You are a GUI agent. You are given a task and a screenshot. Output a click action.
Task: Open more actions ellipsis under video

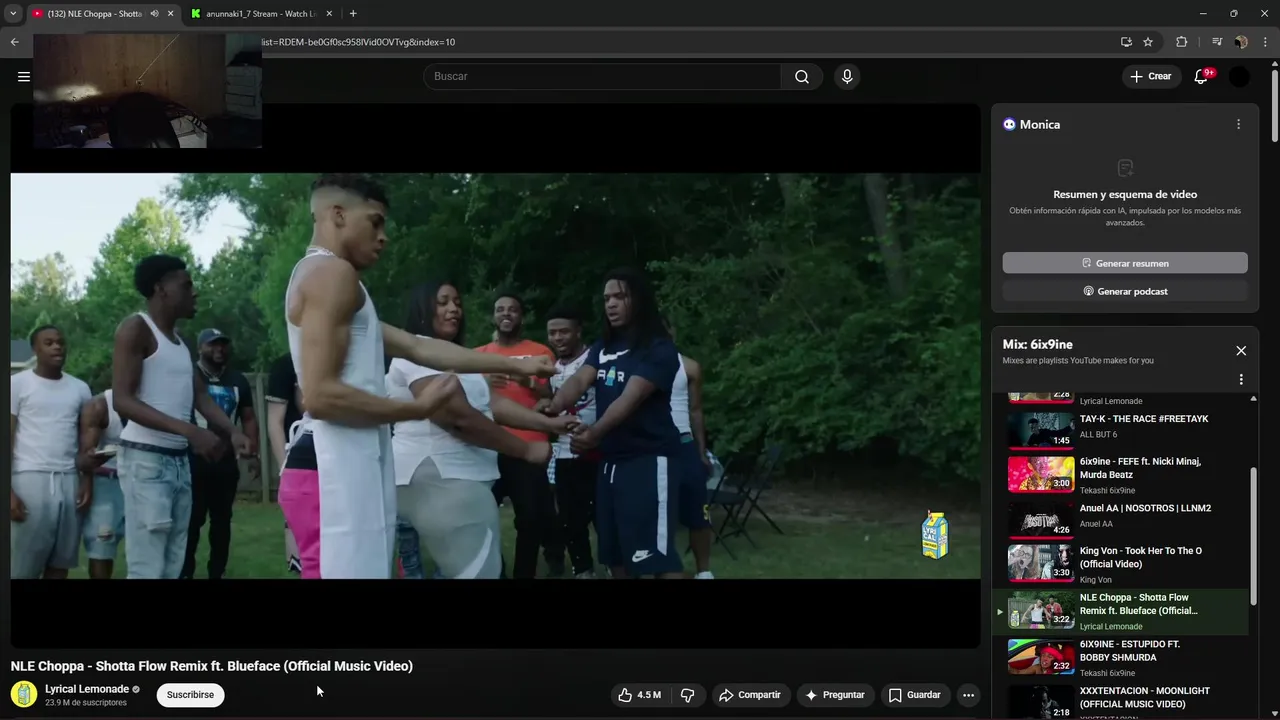click(x=968, y=695)
